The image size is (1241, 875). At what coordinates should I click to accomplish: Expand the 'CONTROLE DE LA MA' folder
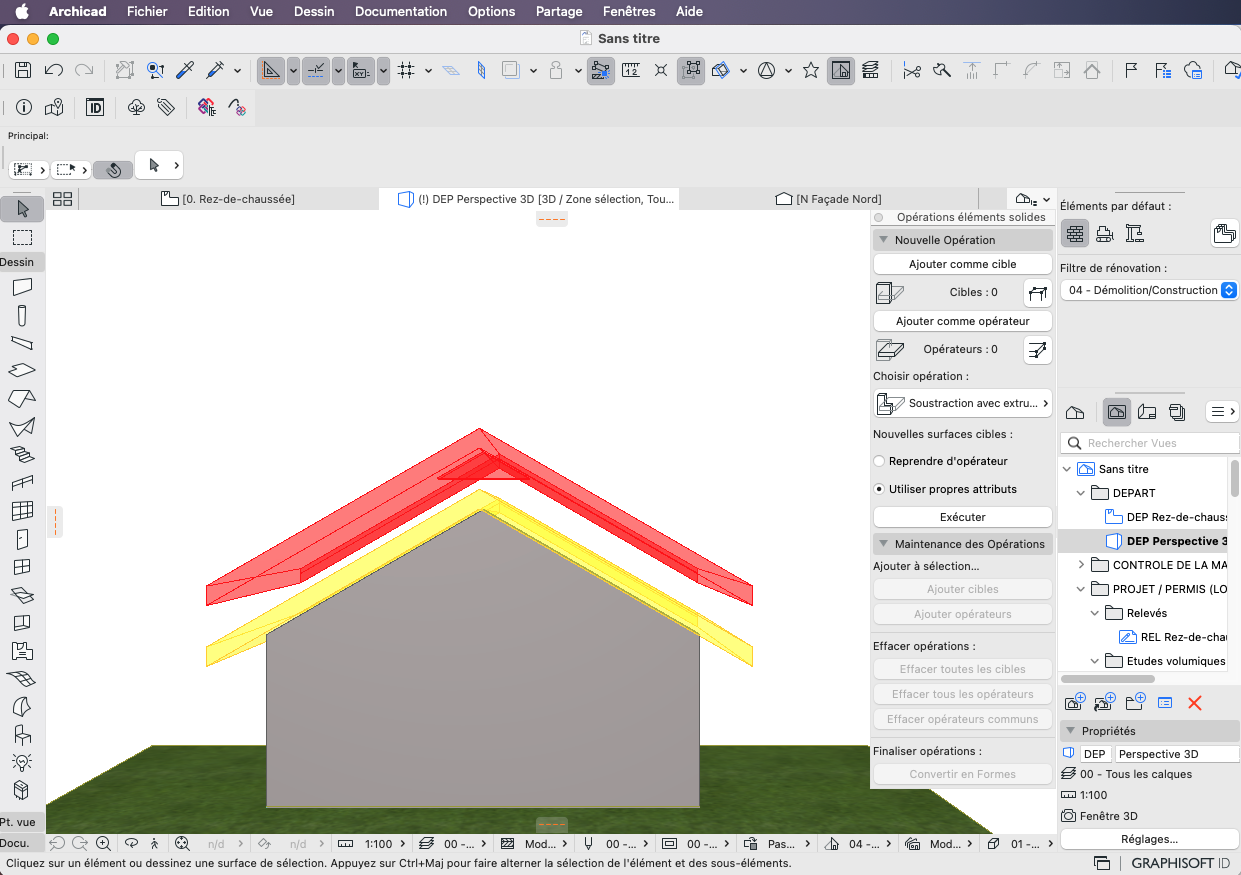1081,565
